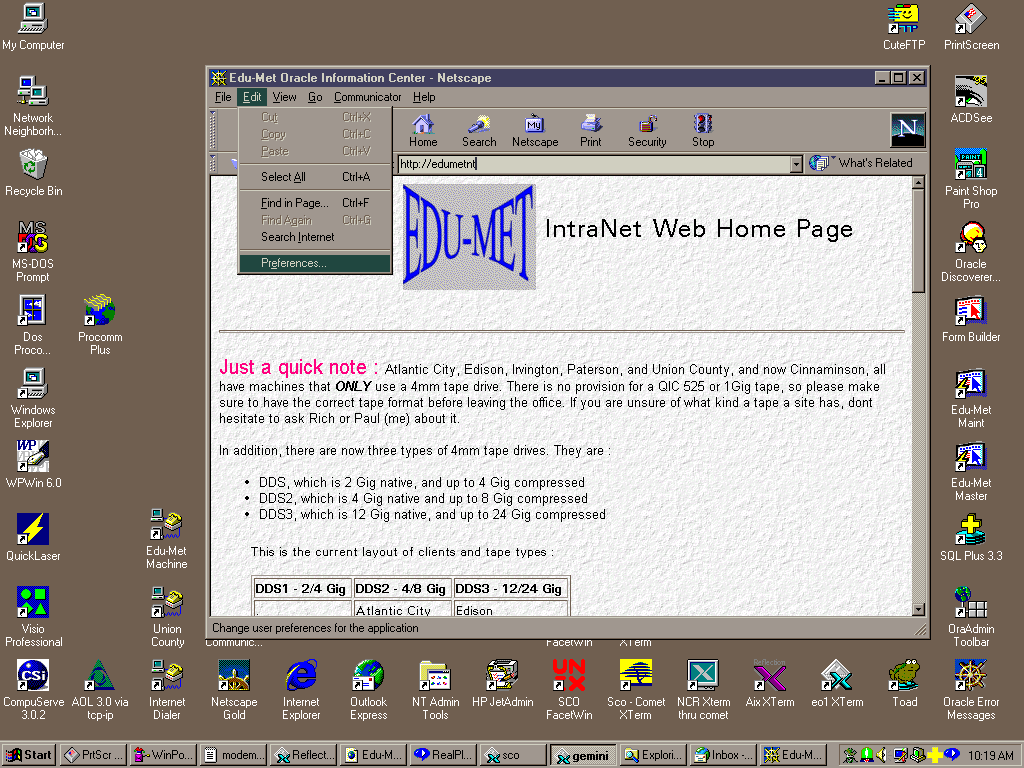
Task: Click the Security padlock icon
Action: (647, 131)
